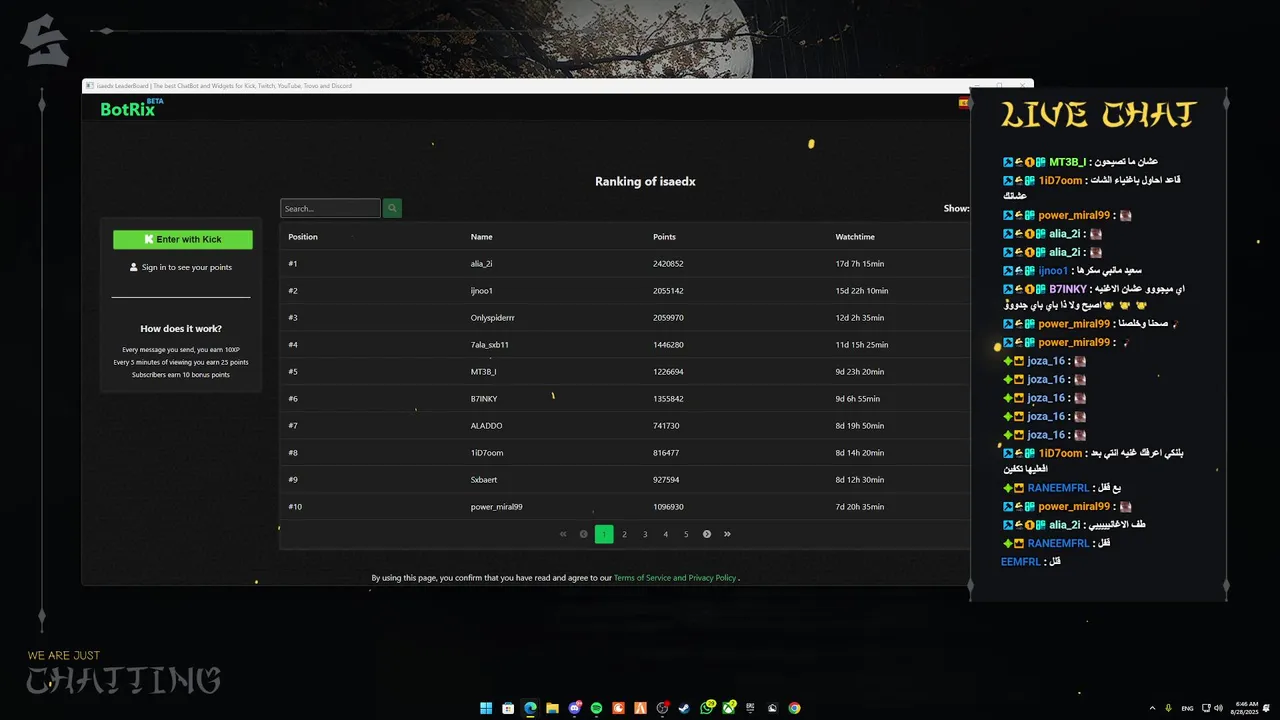Open Crunchyroll app from taskbar
This screenshot has height=720, width=1280.
618,708
